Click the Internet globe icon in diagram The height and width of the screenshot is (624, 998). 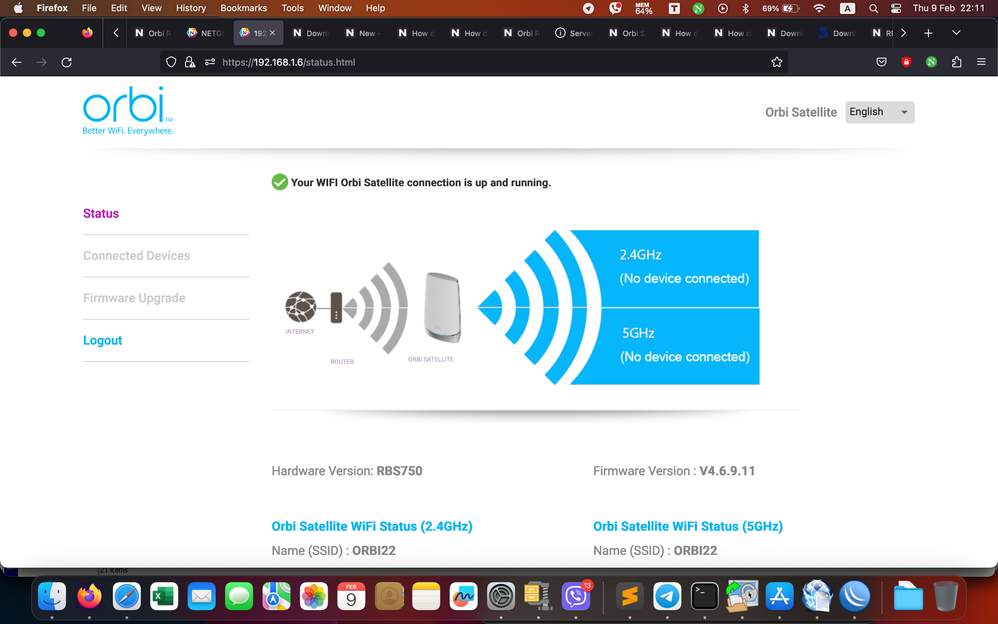[300, 306]
